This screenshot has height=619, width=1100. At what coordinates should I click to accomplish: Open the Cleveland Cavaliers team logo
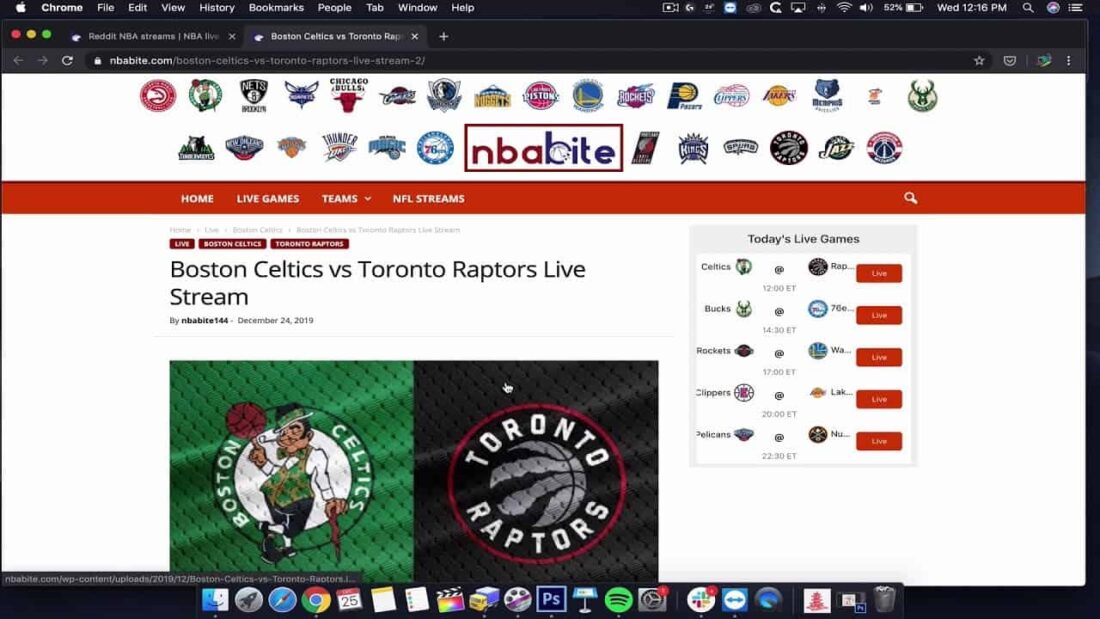pos(398,95)
